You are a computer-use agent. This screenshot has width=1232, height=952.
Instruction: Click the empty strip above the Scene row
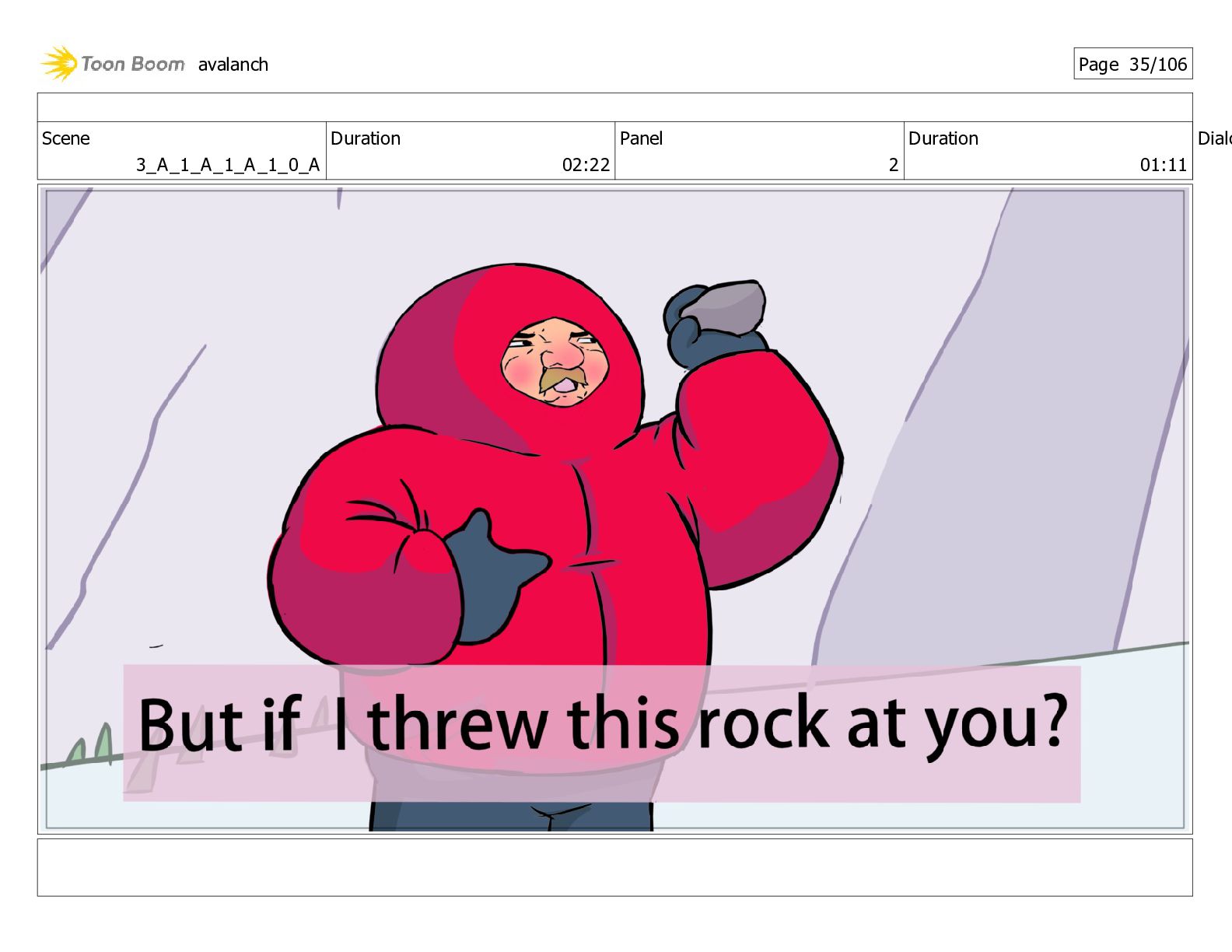[x=614, y=107]
